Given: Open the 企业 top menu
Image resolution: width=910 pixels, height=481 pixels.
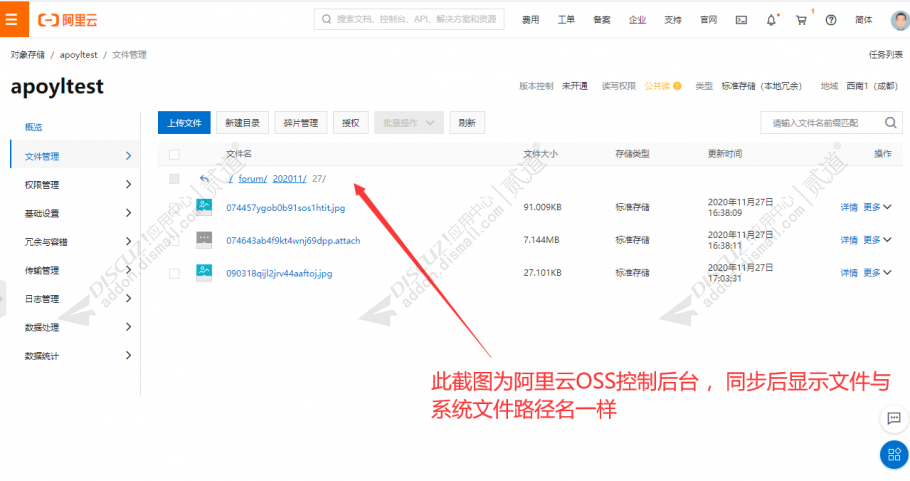Looking at the screenshot, I should click(637, 20).
